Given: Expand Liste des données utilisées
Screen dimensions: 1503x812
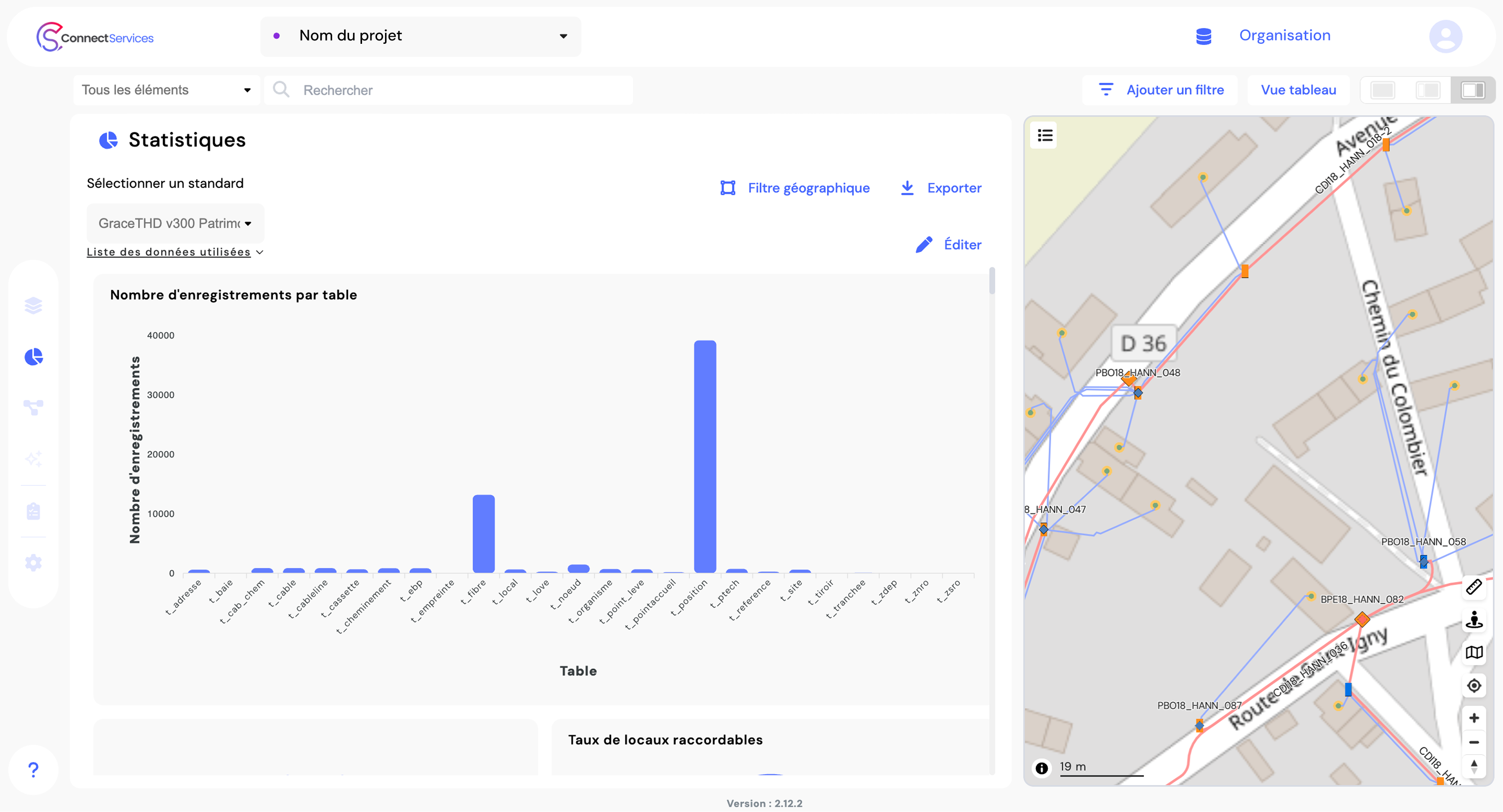Looking at the screenshot, I should click(x=175, y=252).
